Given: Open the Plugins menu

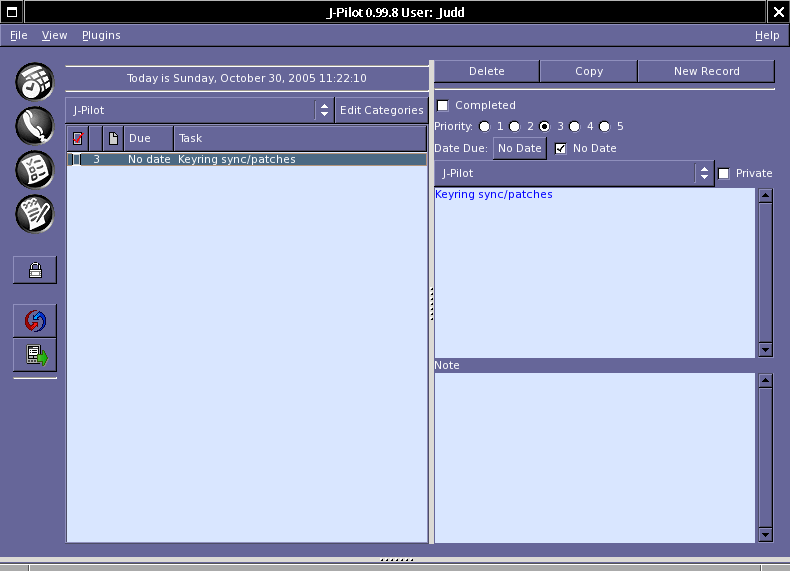Looking at the screenshot, I should (x=101, y=35).
